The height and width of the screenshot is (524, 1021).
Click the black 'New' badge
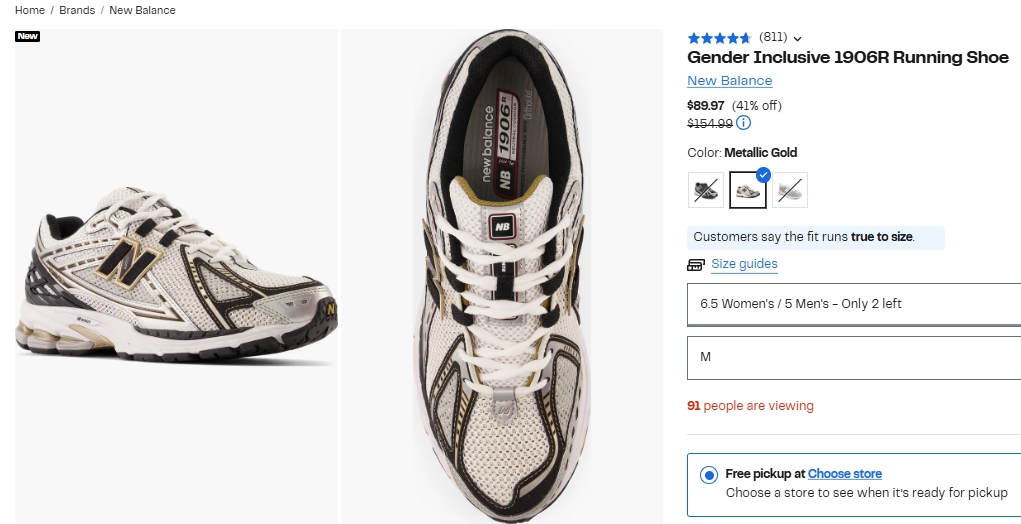coord(27,37)
